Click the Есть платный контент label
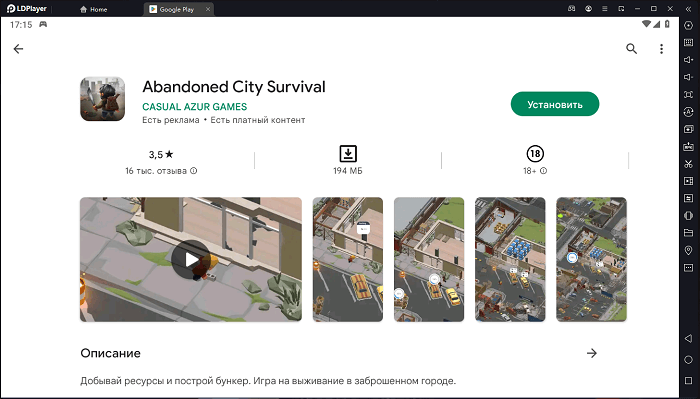The height and width of the screenshot is (399, 700). coord(258,120)
